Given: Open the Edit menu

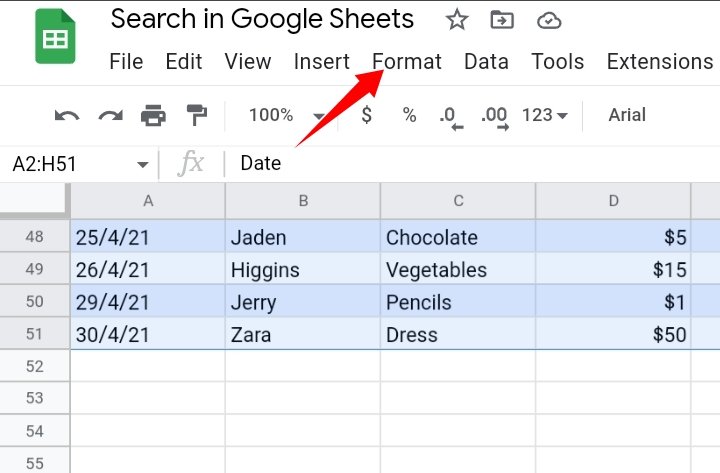Looking at the screenshot, I should tap(184, 62).
